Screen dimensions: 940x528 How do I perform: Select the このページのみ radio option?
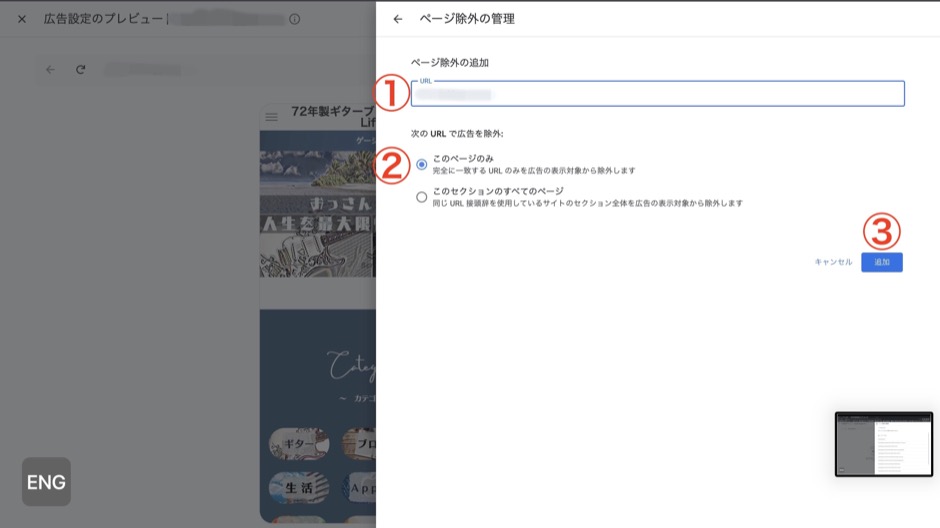click(422, 164)
